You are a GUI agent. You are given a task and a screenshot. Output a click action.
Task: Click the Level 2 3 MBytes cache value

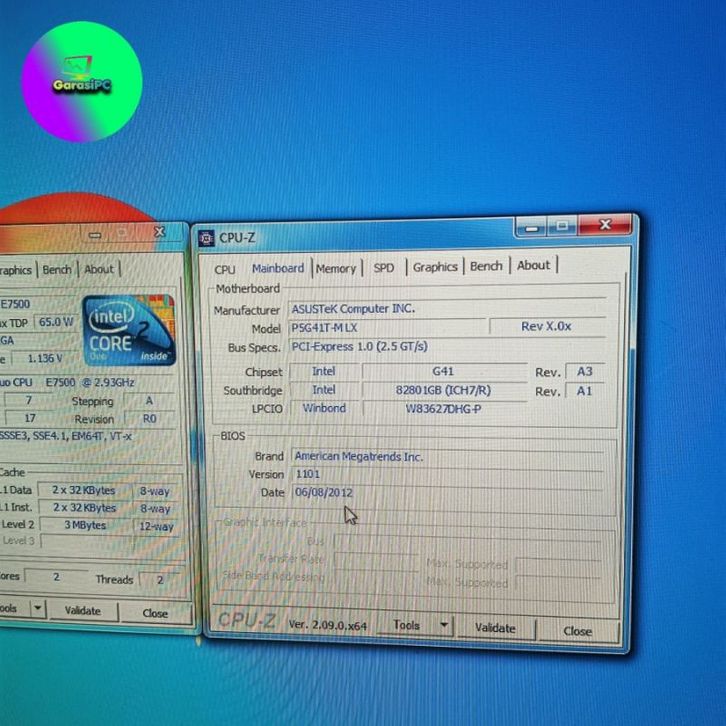tap(85, 525)
